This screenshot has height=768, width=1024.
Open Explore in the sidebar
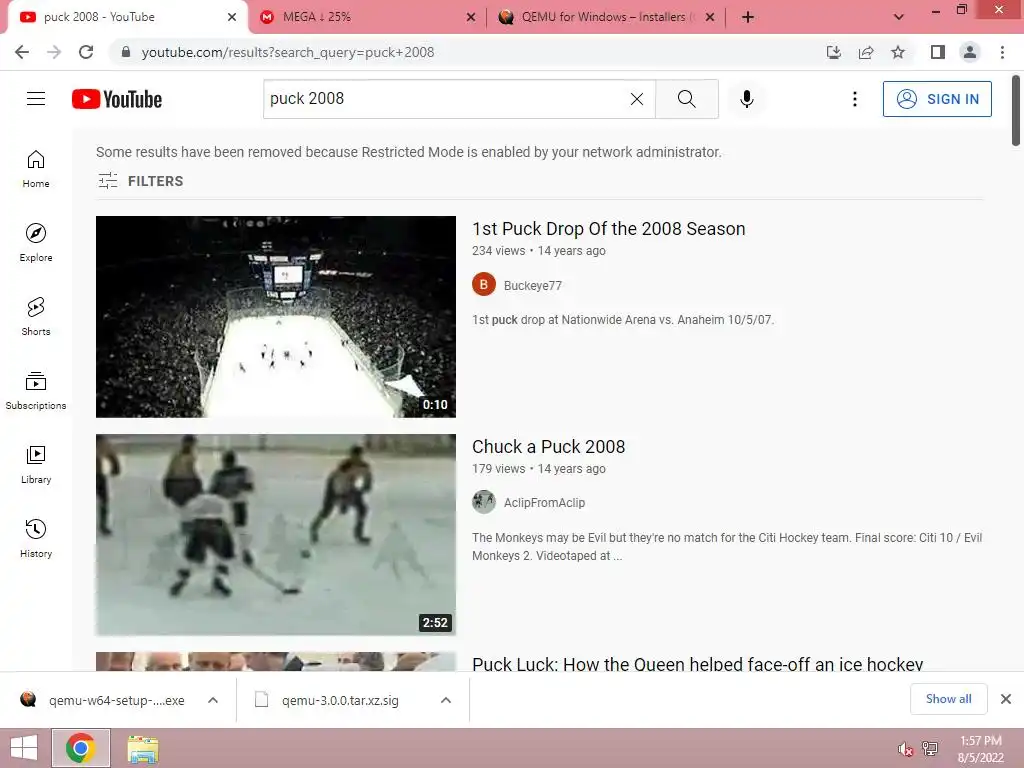[x=36, y=243]
